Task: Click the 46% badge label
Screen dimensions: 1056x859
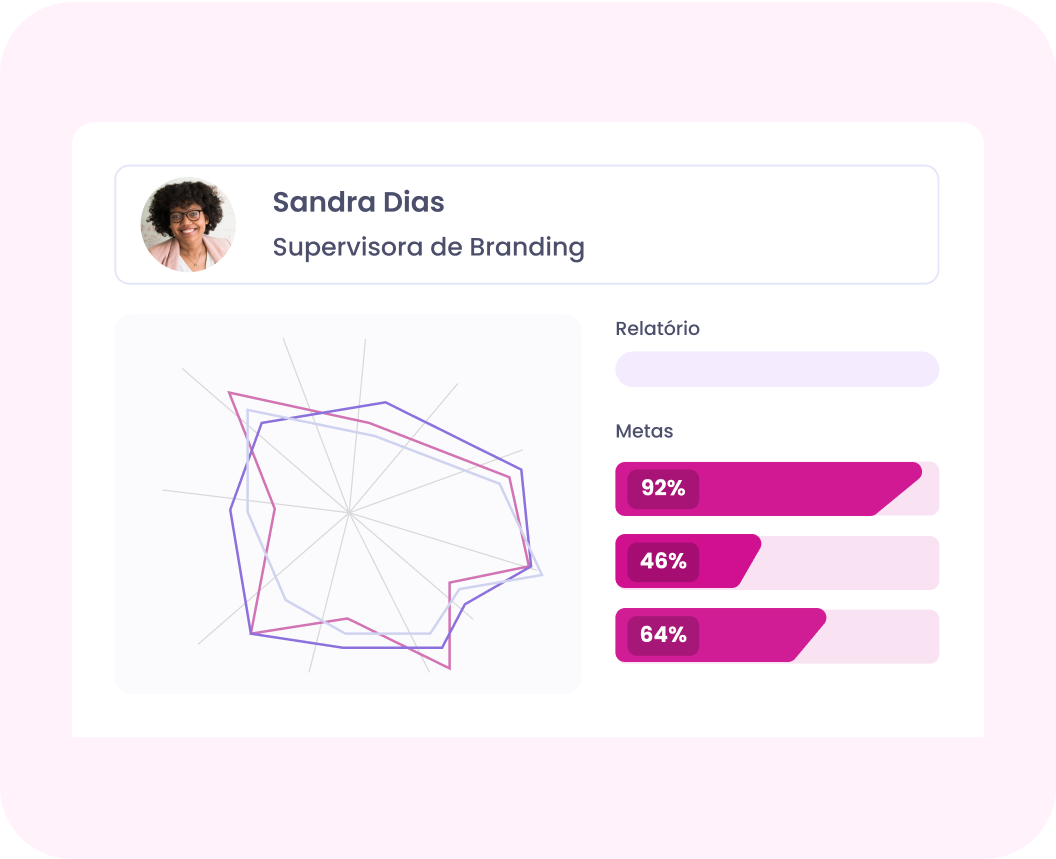Action: (x=663, y=562)
